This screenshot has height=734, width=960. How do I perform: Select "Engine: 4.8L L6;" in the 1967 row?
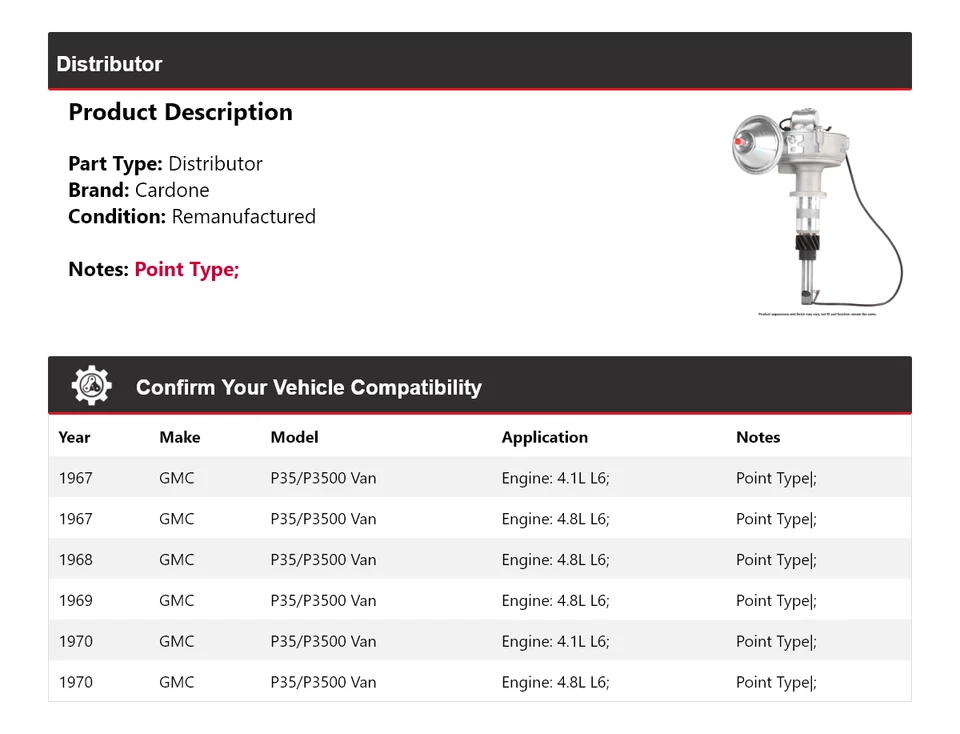(x=555, y=519)
